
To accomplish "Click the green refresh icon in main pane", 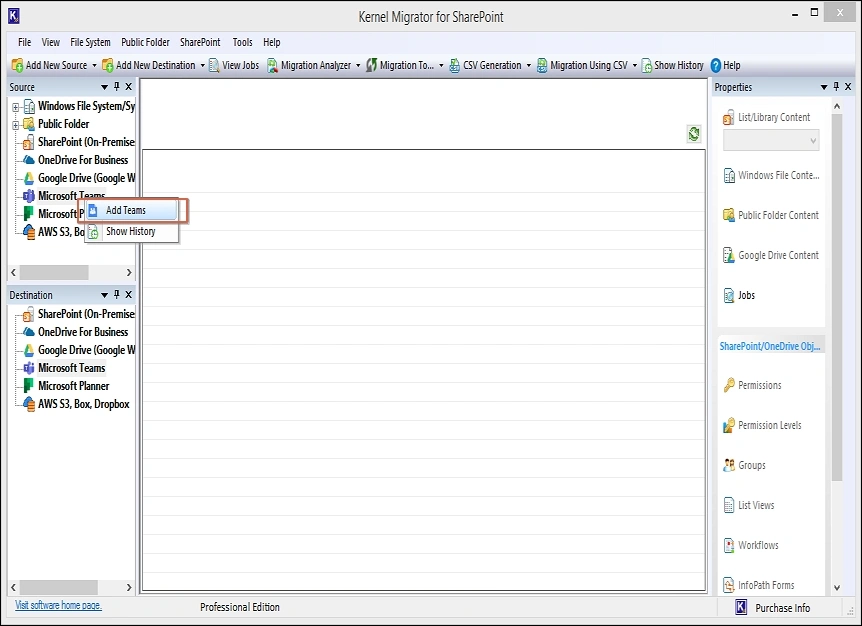I will point(694,134).
